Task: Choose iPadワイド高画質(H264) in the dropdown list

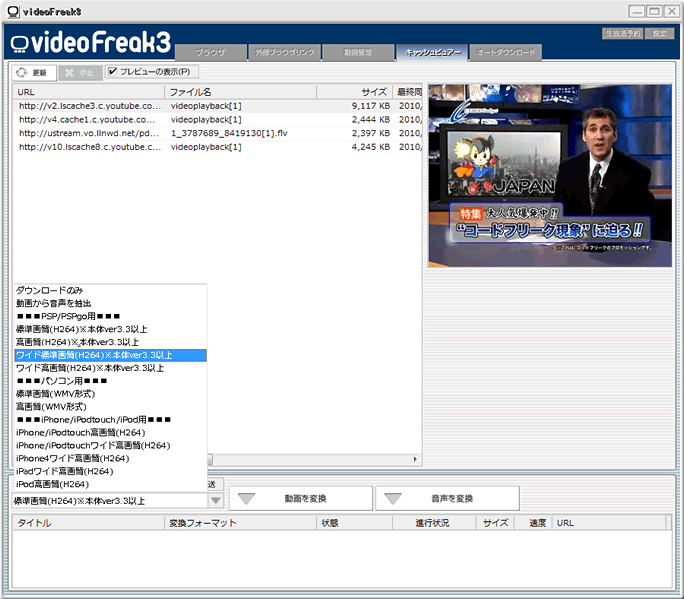Action: point(65,471)
